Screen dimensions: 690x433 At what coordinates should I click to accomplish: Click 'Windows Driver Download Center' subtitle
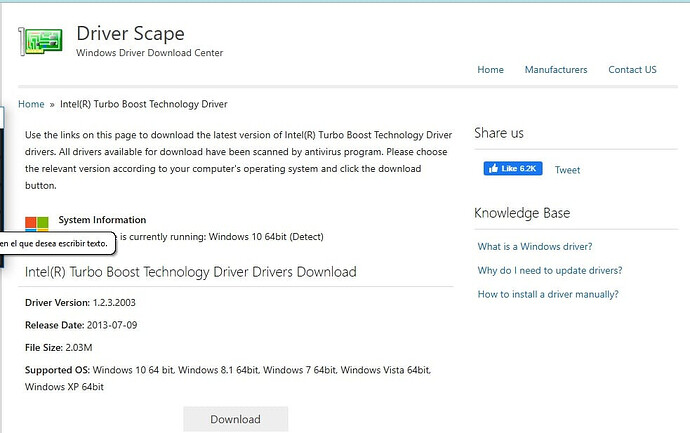coord(150,53)
